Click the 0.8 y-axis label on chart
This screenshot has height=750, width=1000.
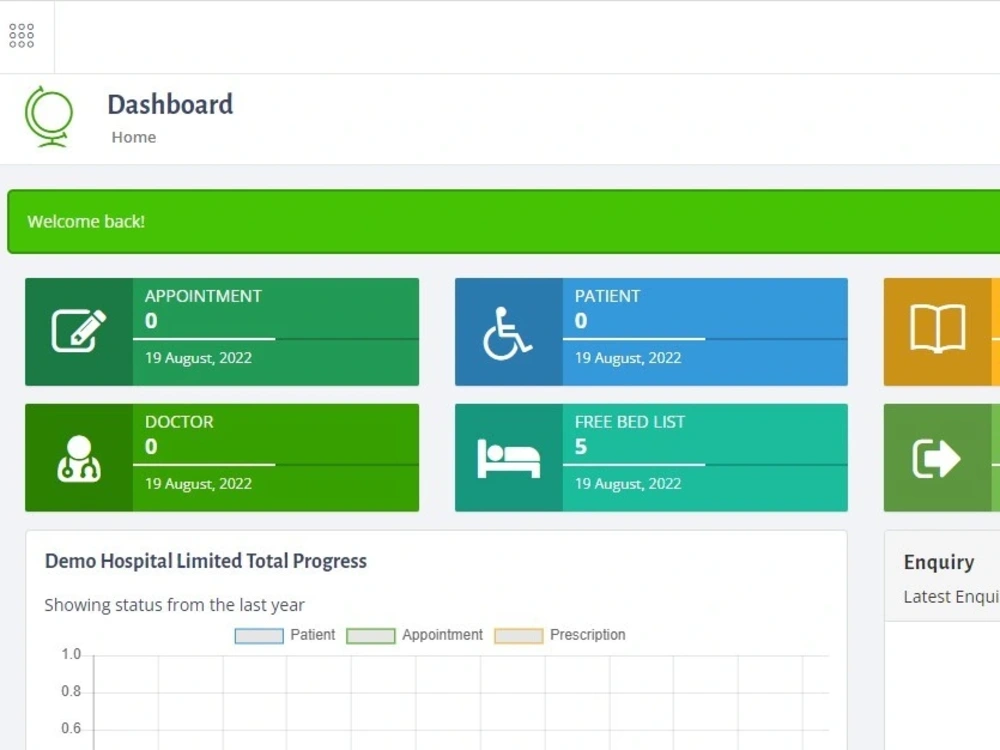pyautogui.click(x=71, y=691)
